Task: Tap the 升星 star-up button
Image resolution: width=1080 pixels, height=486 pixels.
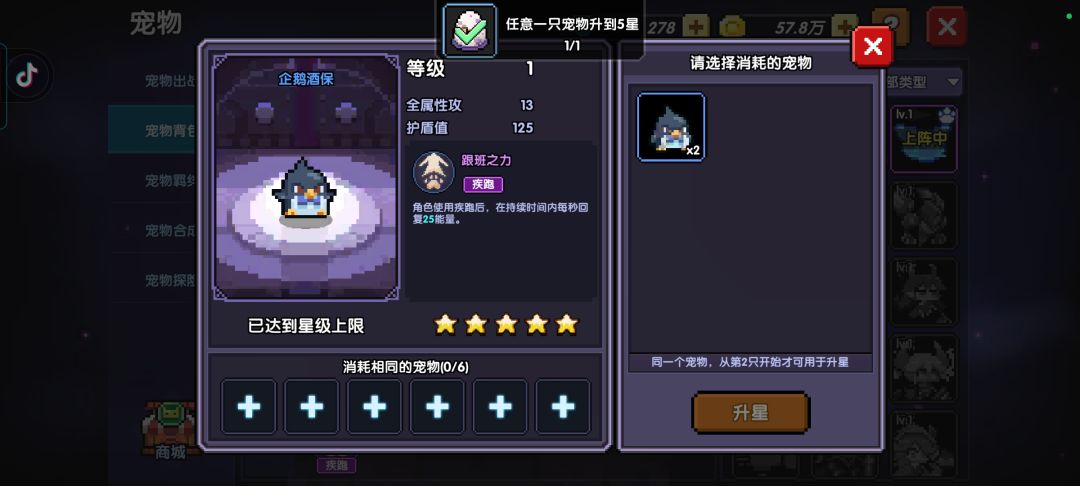Action: click(x=750, y=412)
